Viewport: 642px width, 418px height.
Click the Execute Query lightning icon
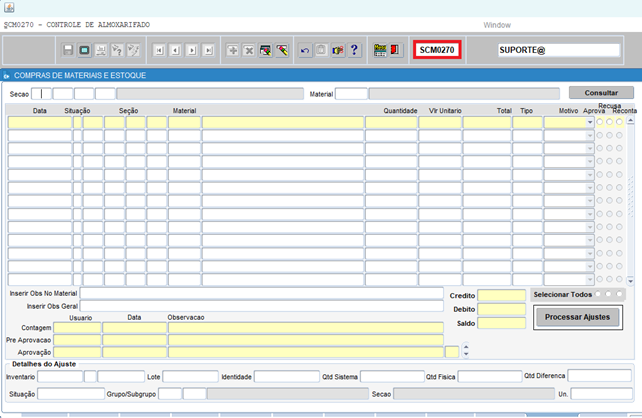[133, 50]
